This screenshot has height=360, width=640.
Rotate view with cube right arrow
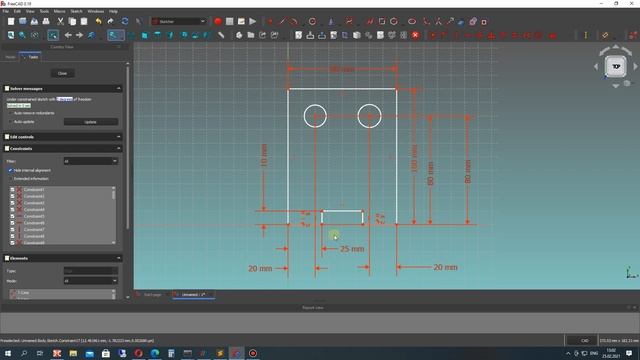pos(635,66)
